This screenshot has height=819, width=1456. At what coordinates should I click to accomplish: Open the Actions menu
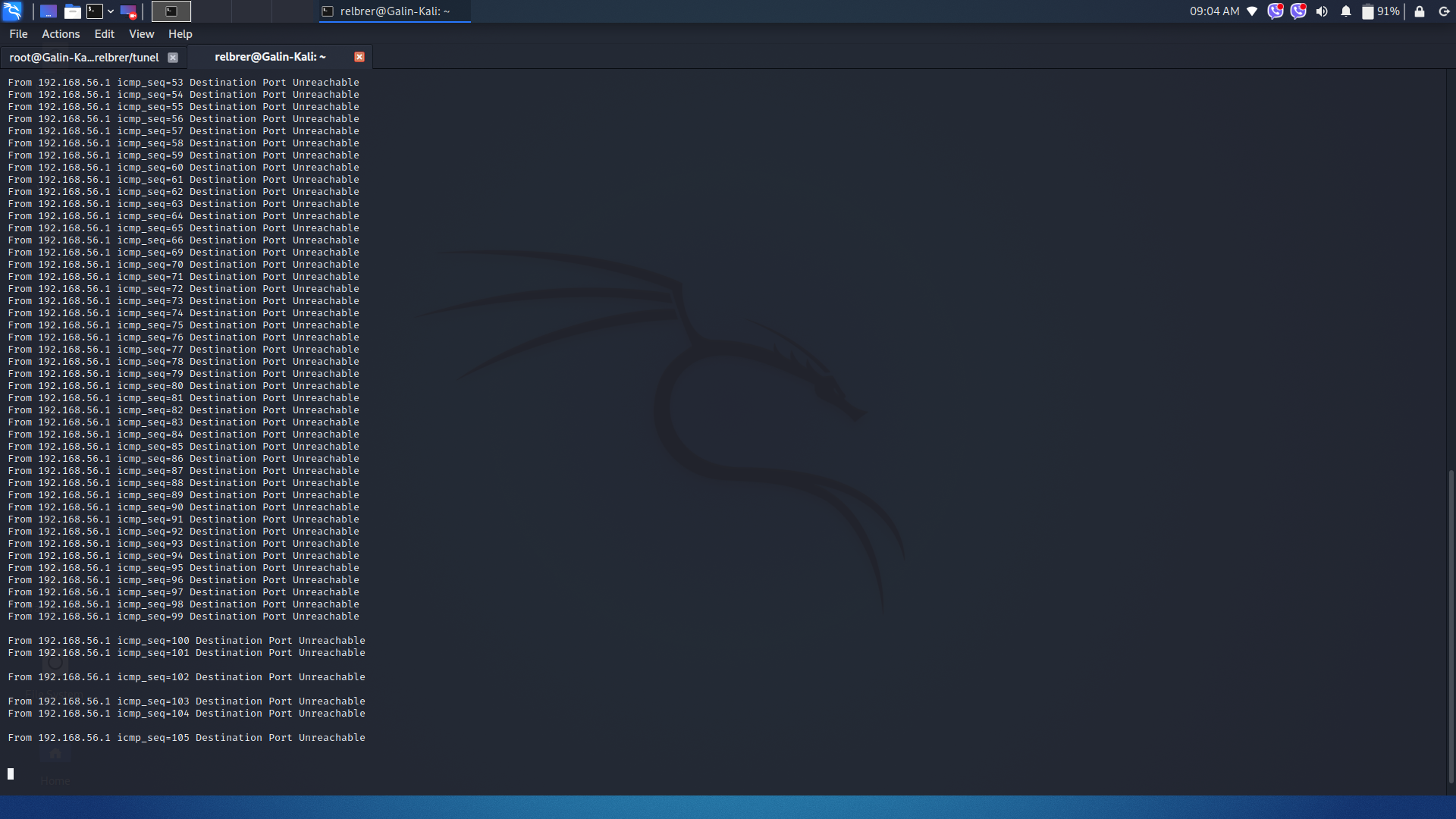(61, 34)
